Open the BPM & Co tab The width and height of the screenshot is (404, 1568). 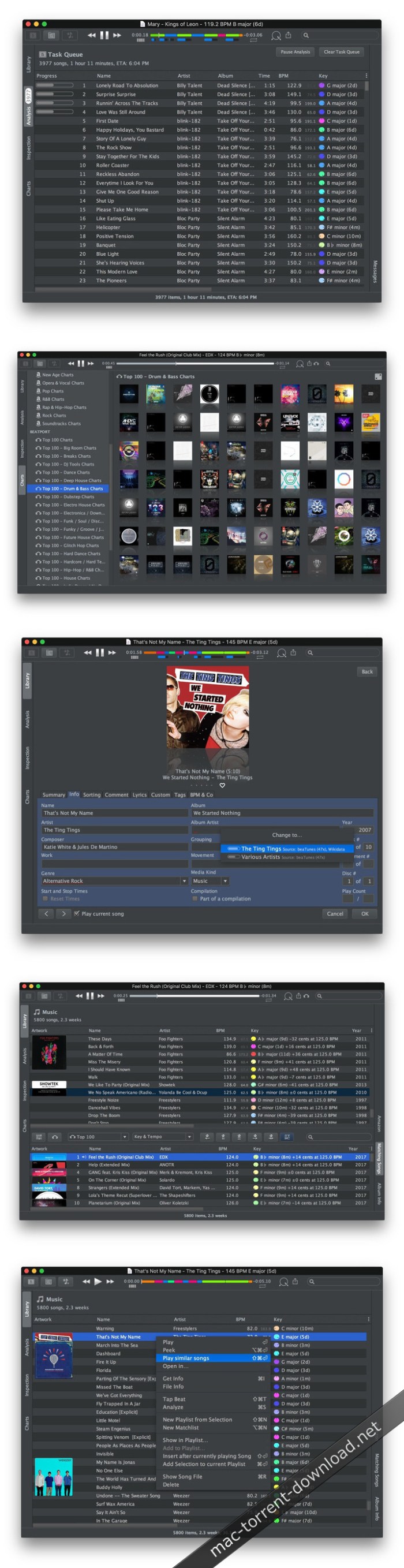[x=201, y=794]
